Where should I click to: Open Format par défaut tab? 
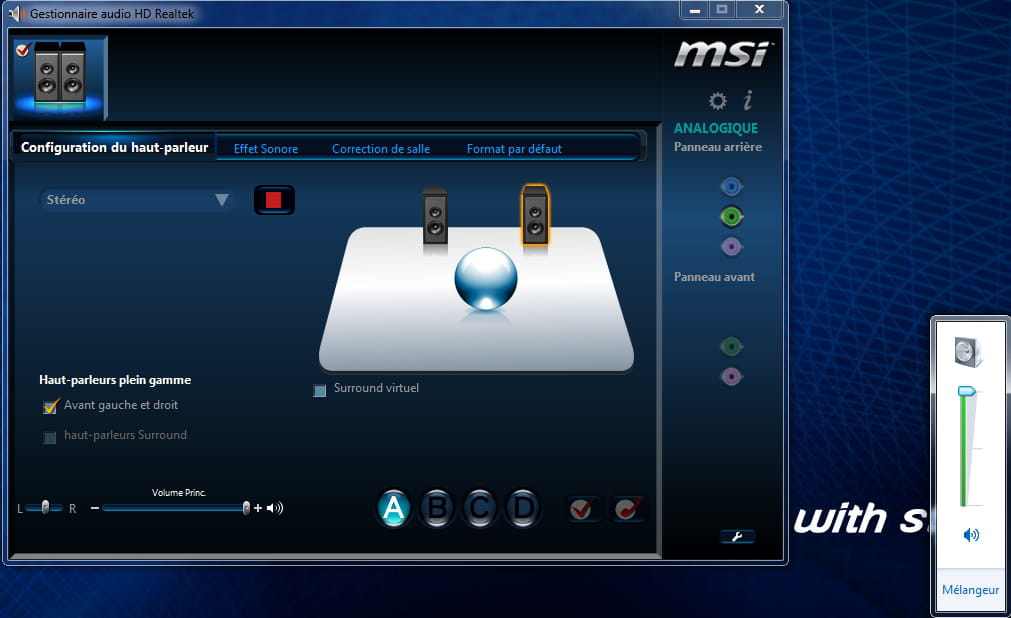[x=515, y=149]
